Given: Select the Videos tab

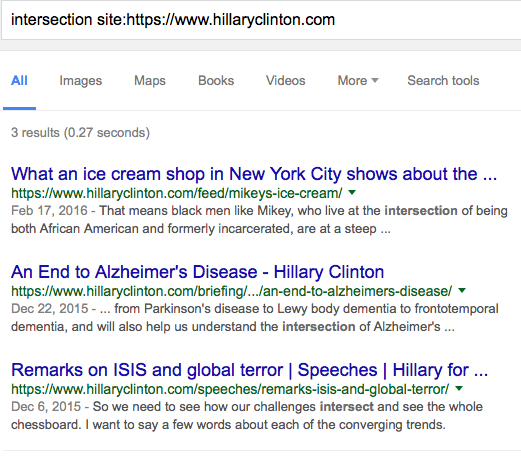Looking at the screenshot, I should pos(286,81).
